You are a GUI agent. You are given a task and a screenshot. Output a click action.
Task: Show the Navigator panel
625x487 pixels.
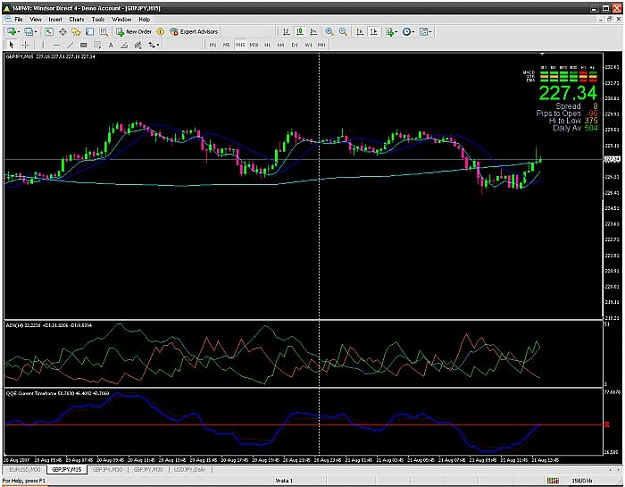[x=76, y=31]
